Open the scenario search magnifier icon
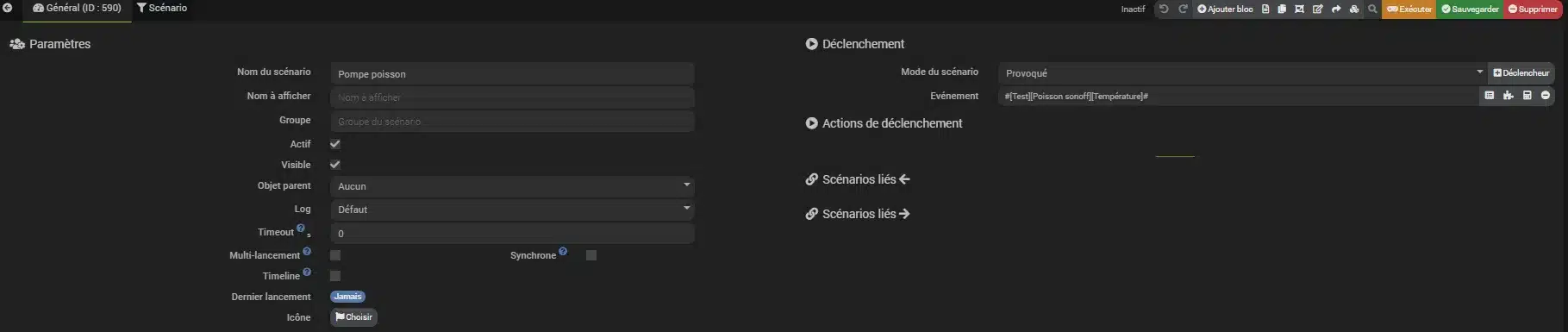 tap(1372, 9)
